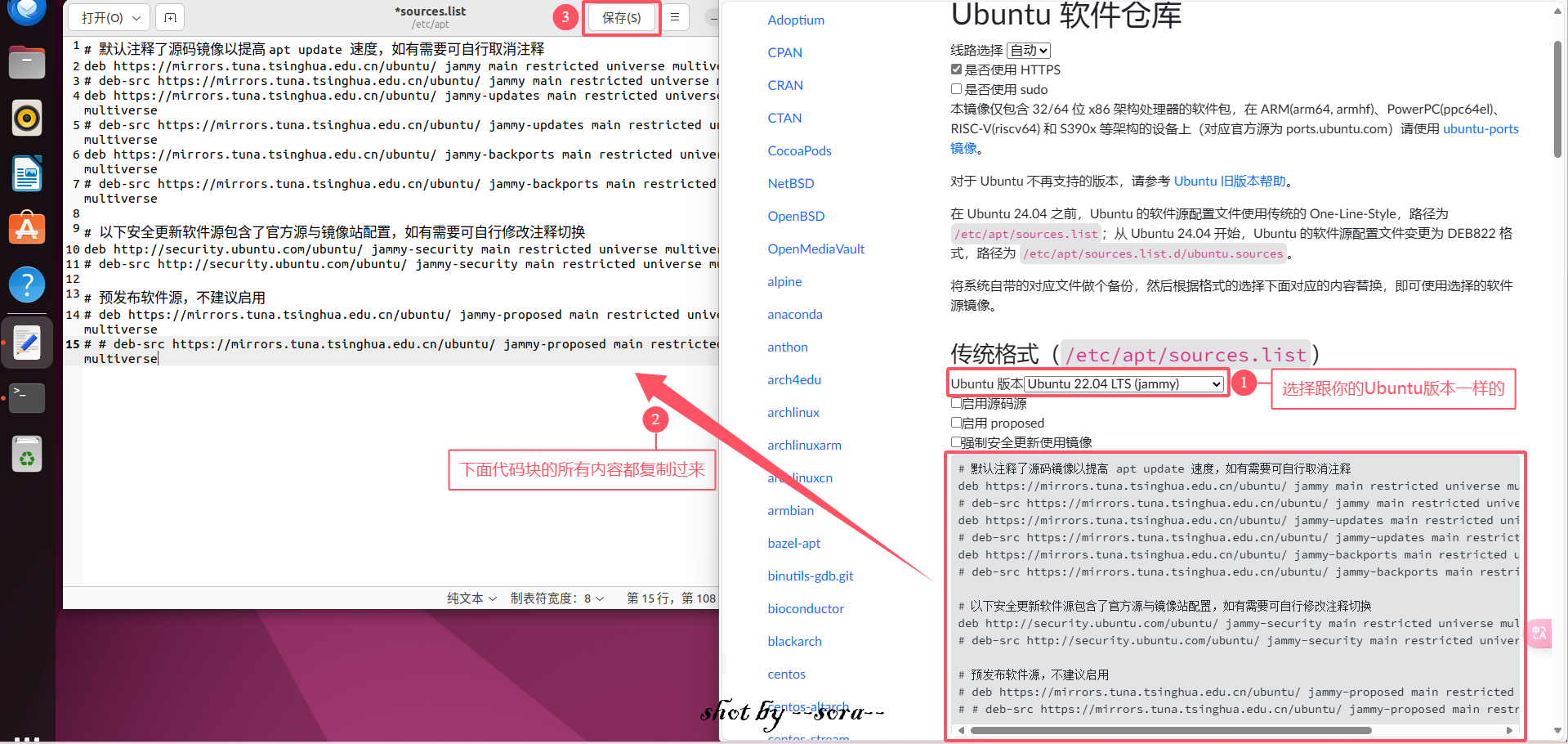The width and height of the screenshot is (1568, 744).
Task: Enable 强制安全更新使用镜像 checkbox
Action: [956, 442]
